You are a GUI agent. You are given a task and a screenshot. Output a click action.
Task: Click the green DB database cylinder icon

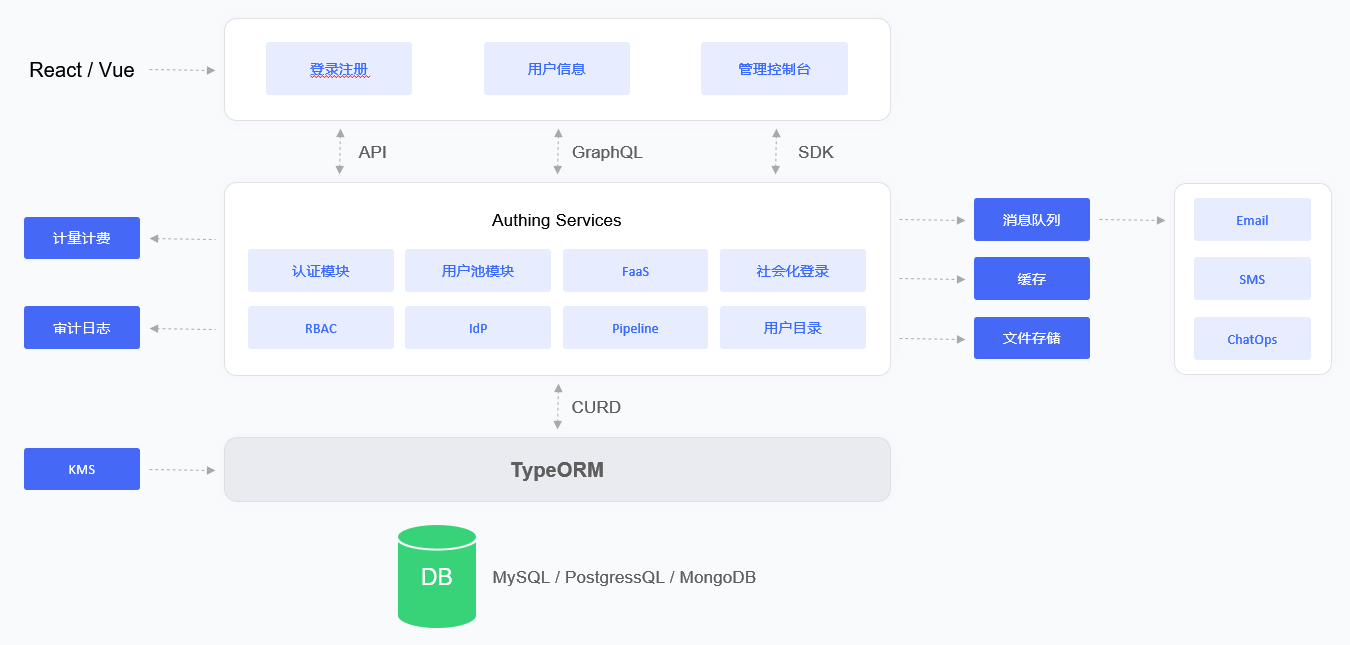click(436, 577)
